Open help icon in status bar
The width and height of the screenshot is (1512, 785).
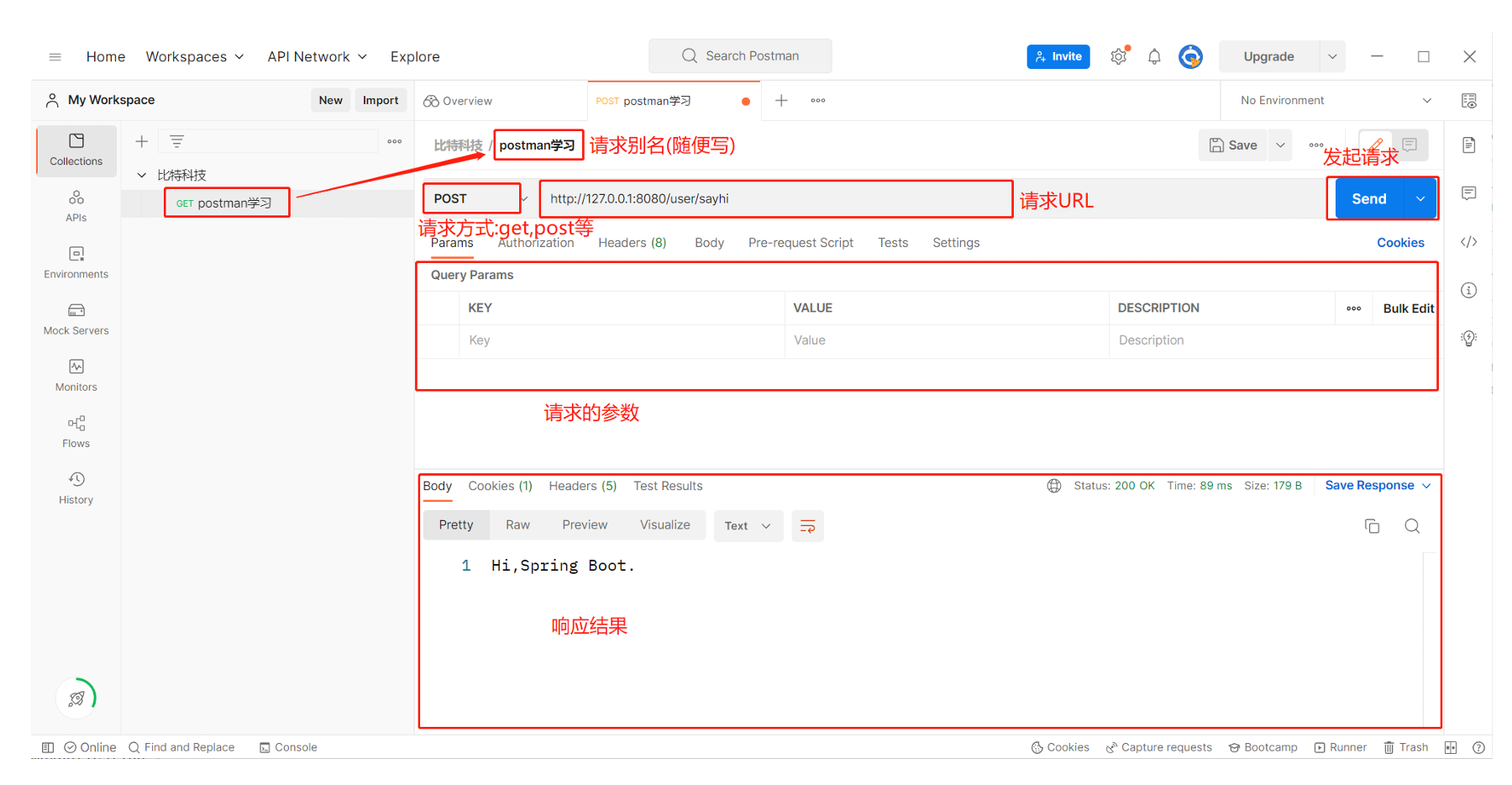[1478, 747]
